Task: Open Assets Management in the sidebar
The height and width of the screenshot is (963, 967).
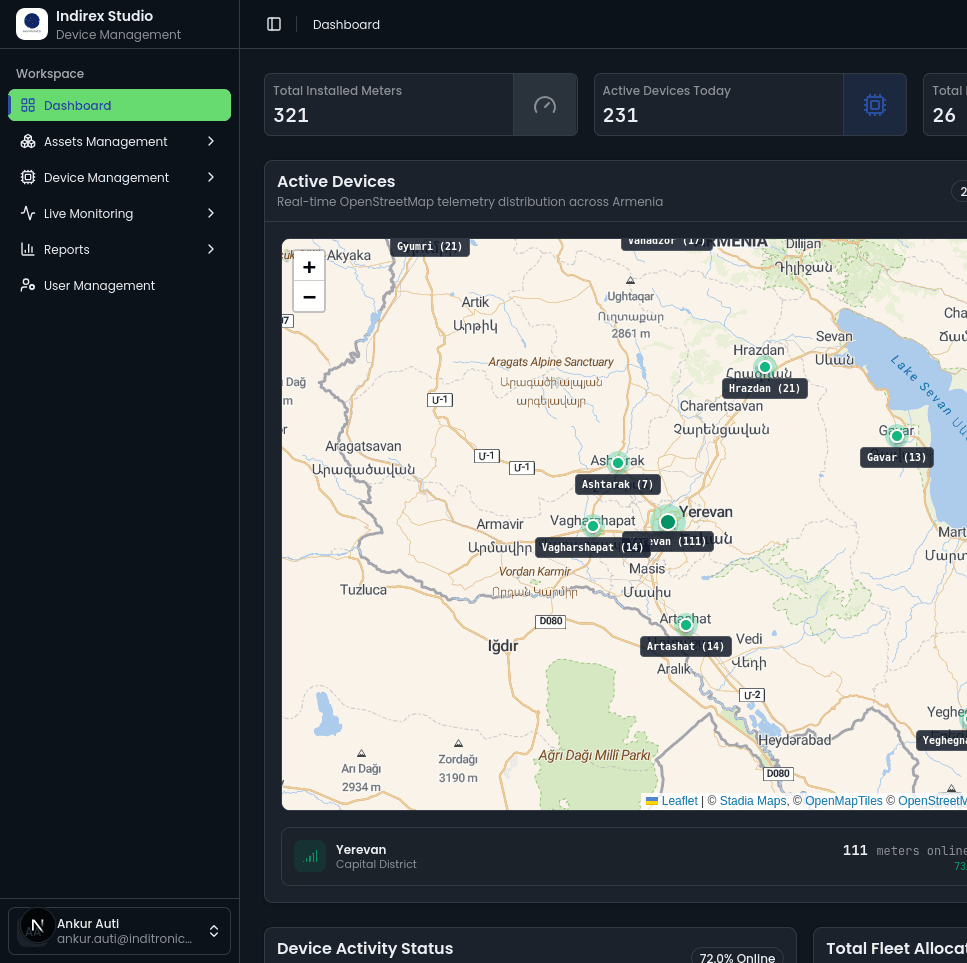Action: 120,141
